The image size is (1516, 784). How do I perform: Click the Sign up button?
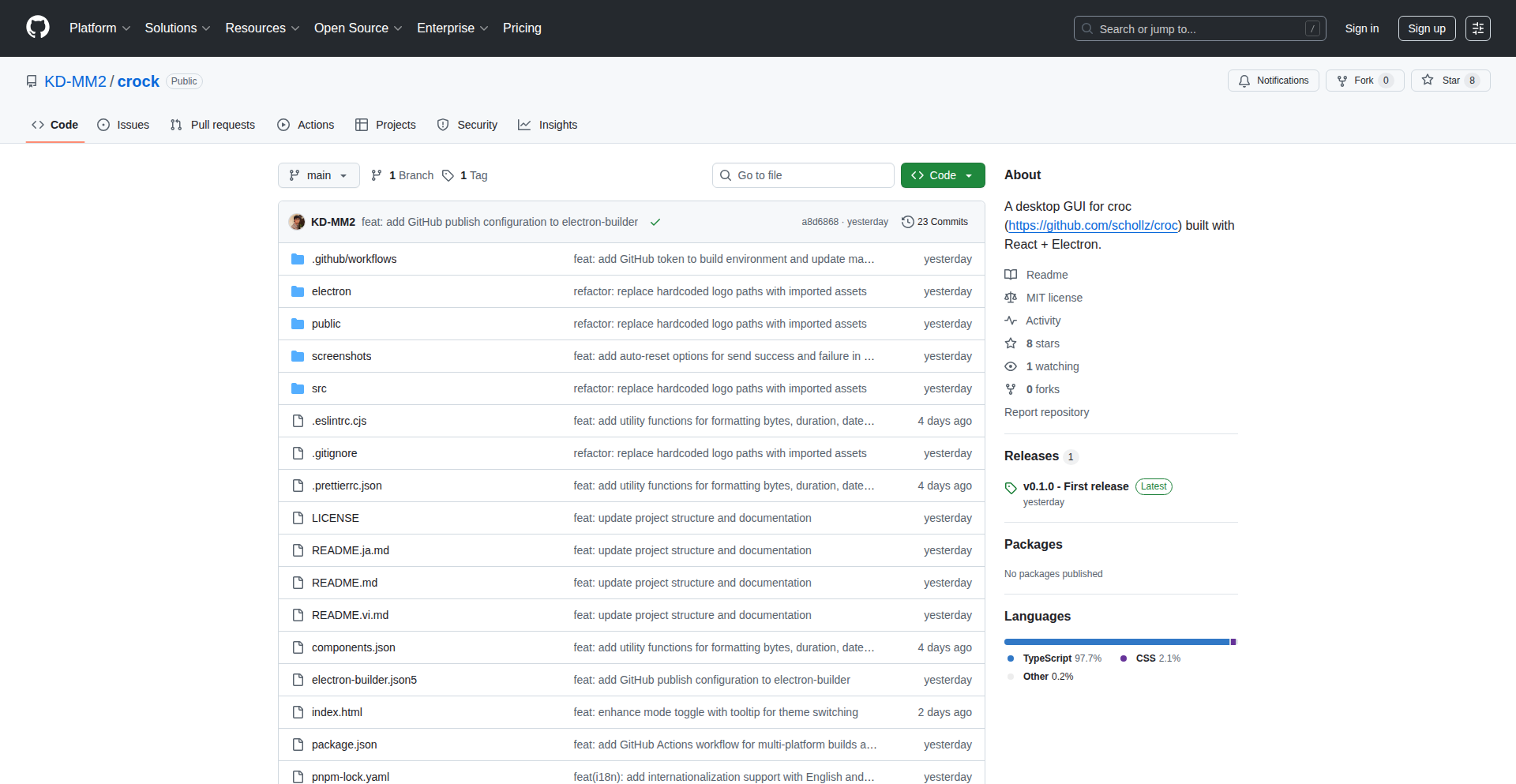coord(1426,28)
